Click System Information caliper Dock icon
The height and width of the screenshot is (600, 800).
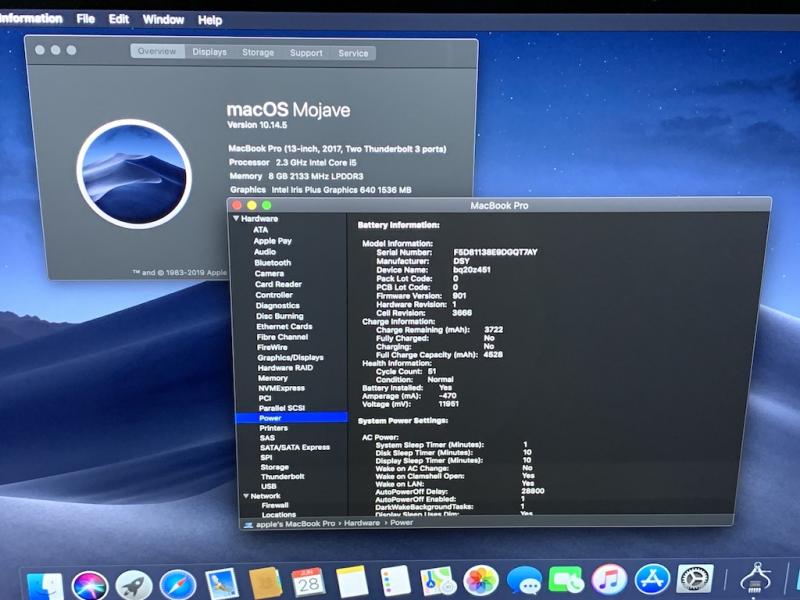pyautogui.click(x=757, y=578)
